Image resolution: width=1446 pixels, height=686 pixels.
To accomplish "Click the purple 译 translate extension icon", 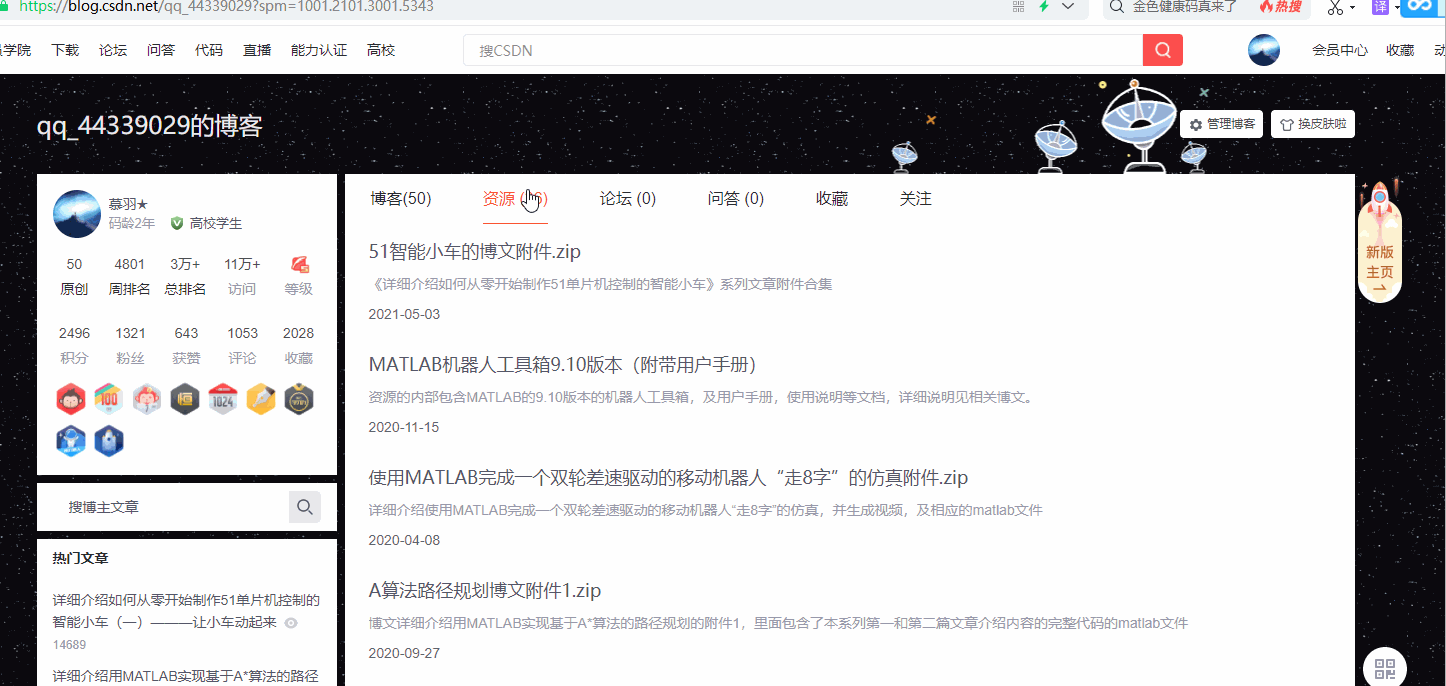I will [1381, 7].
